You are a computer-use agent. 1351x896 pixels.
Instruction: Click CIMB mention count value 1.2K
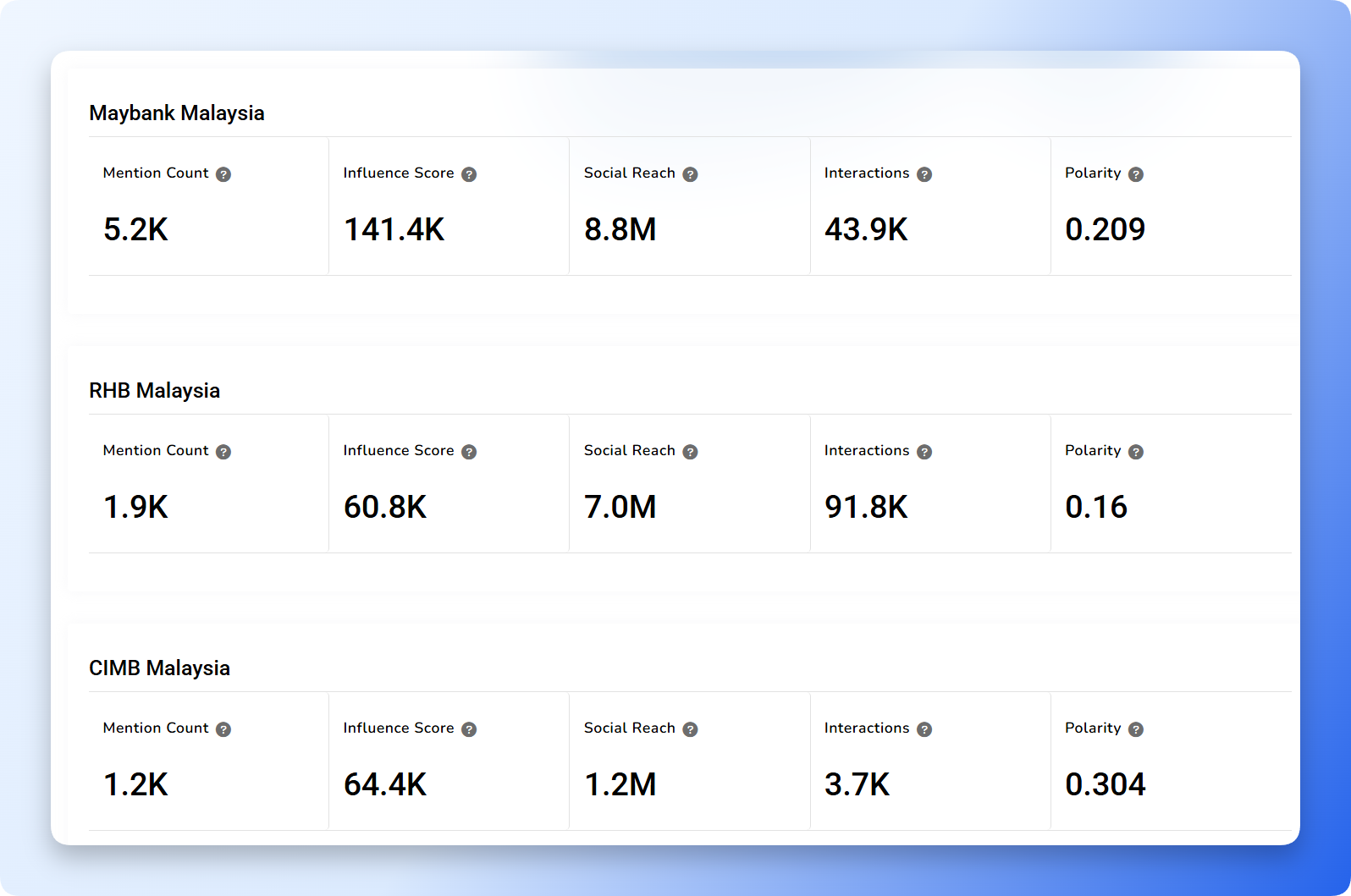135,784
